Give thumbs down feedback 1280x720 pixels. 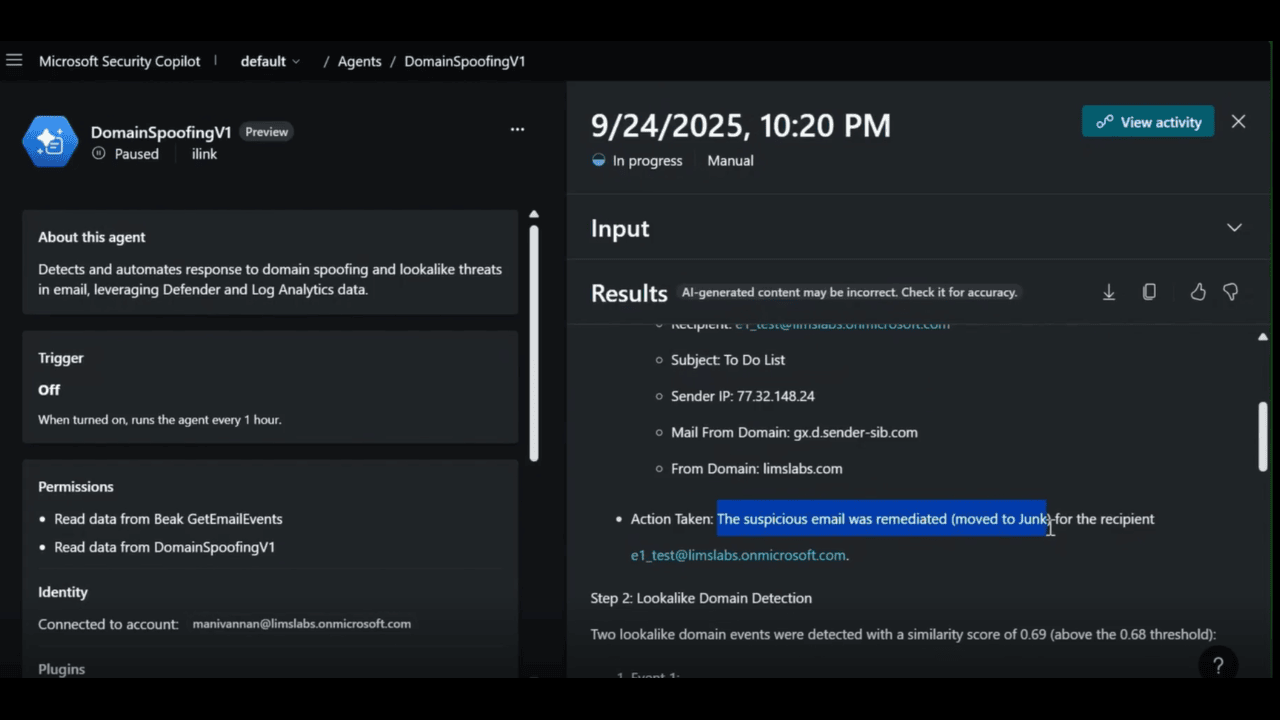tap(1231, 292)
